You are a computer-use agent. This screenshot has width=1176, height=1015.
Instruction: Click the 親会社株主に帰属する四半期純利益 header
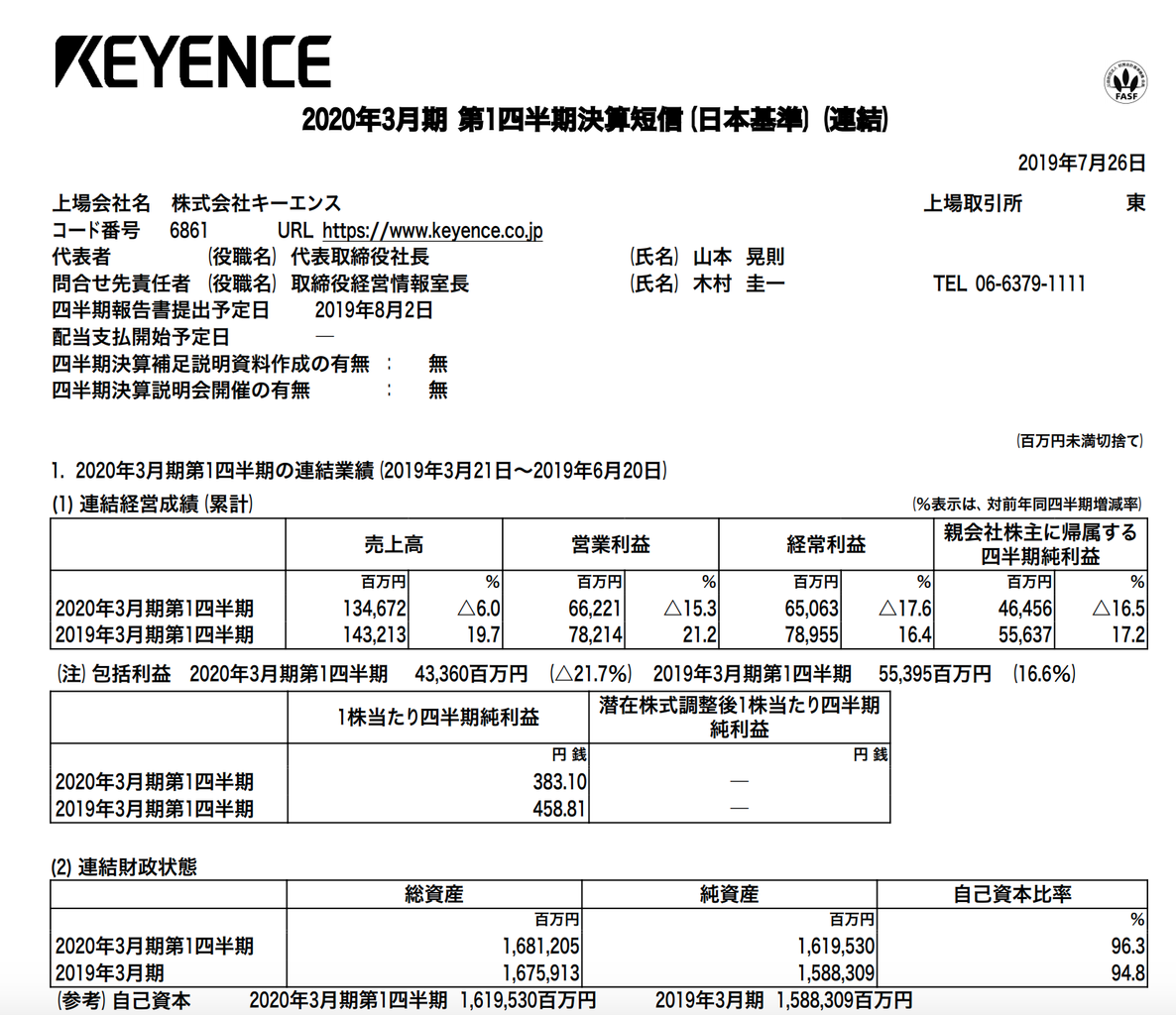(1040, 544)
